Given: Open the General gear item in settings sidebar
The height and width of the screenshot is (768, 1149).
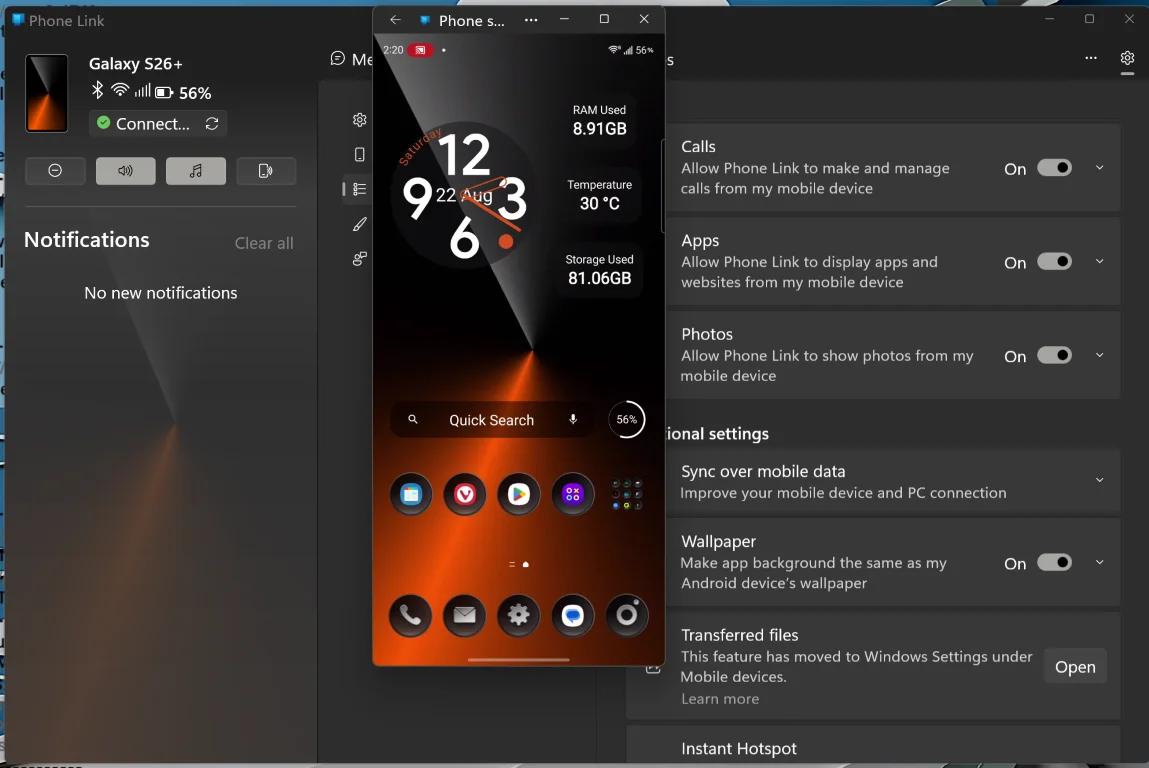Looking at the screenshot, I should coord(359,119).
